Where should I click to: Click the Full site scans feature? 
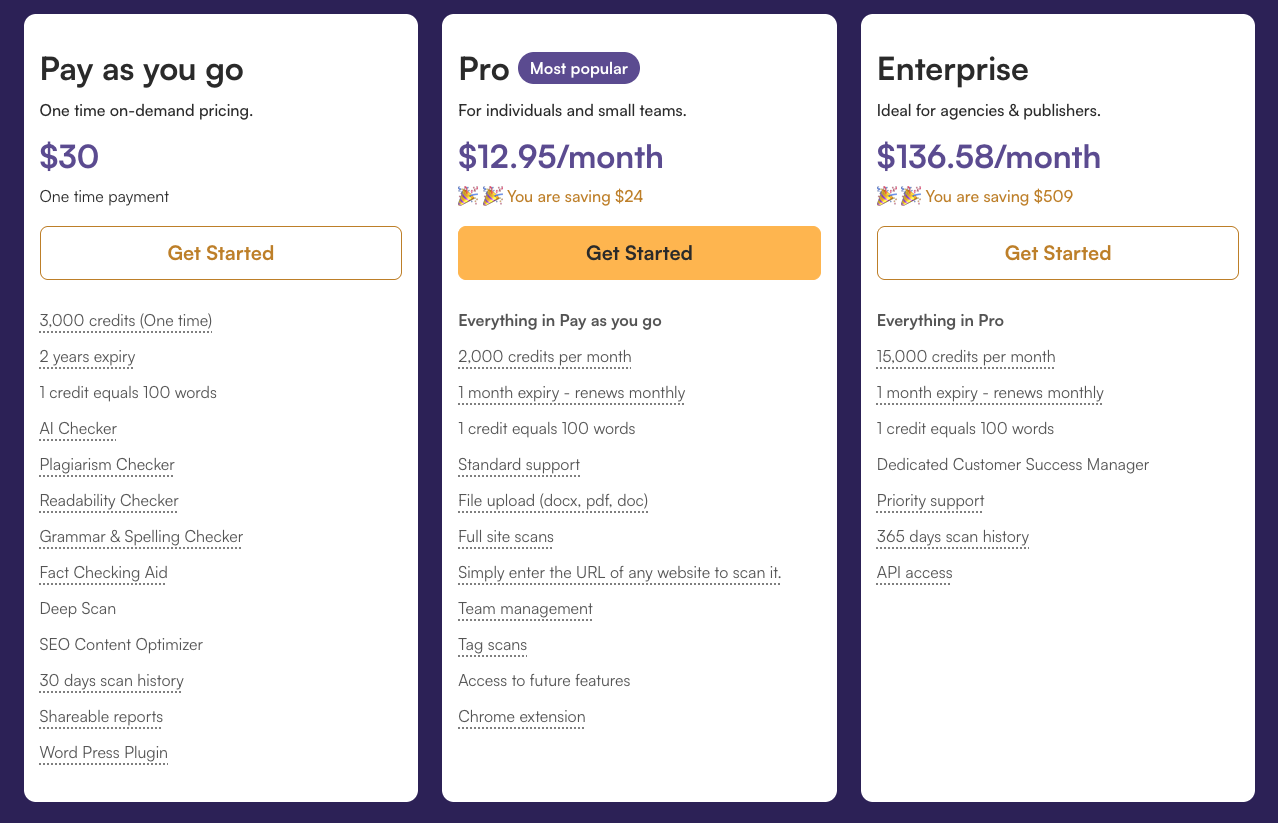point(505,537)
